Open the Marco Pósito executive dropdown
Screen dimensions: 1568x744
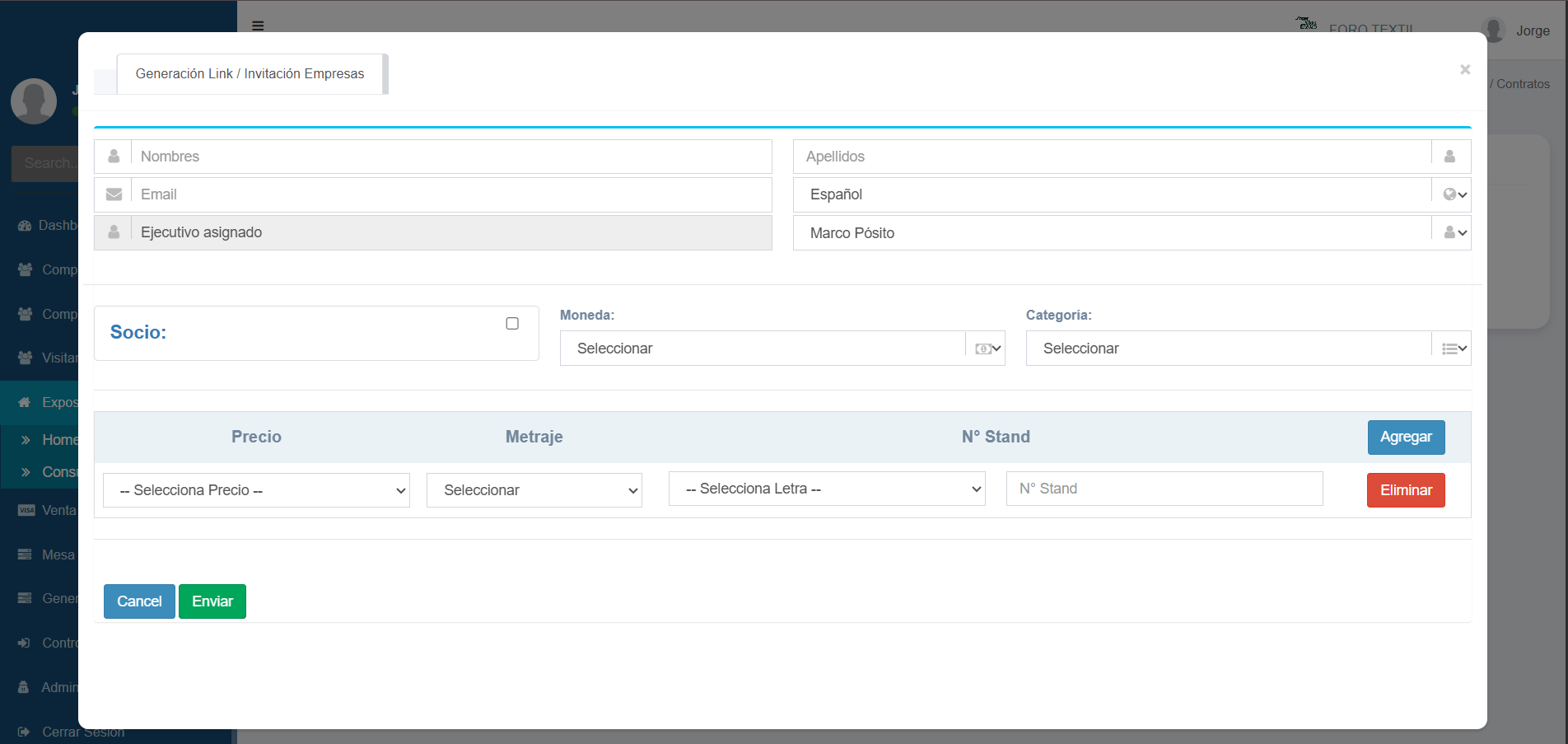click(1112, 233)
